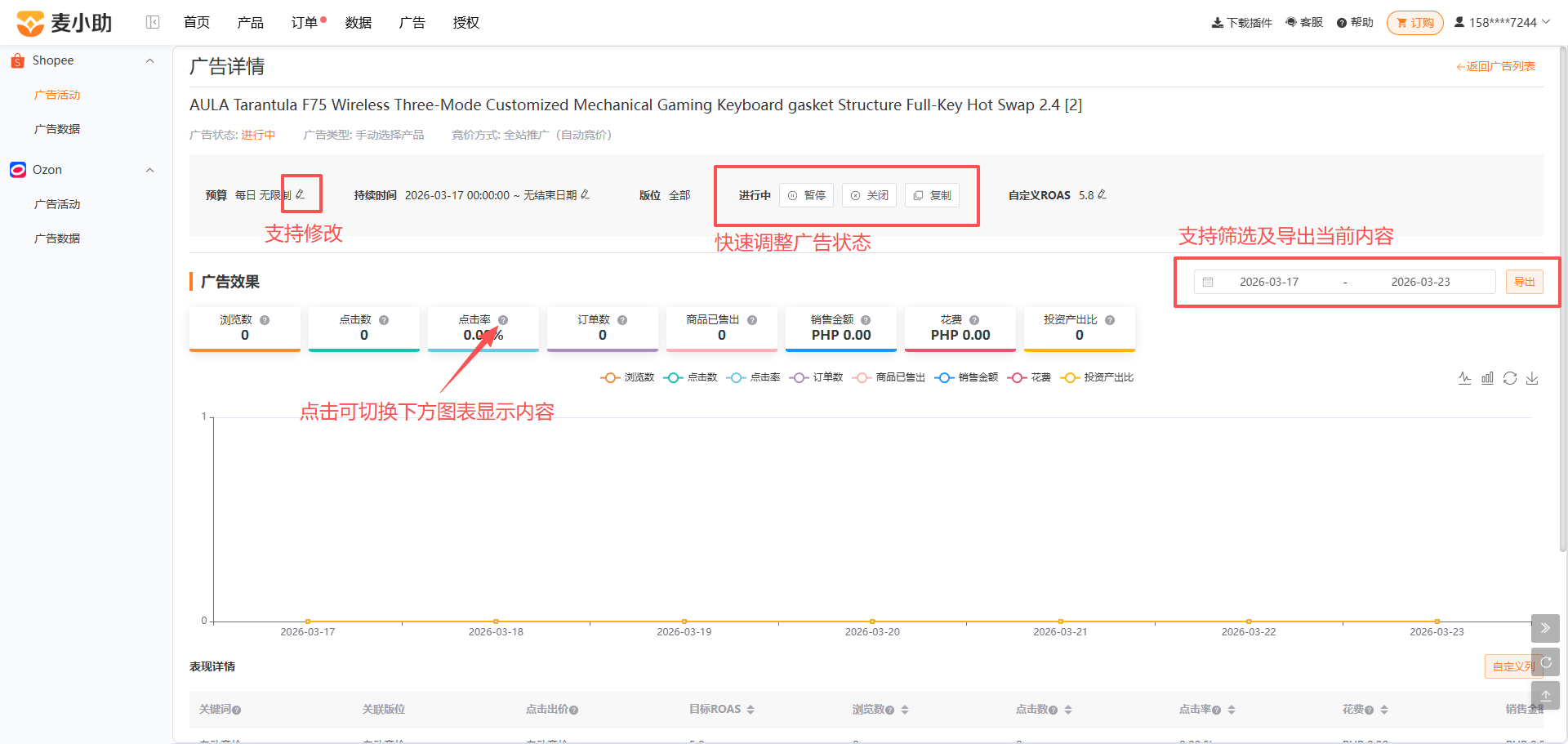
Task: Click the help icon beside 花费 card
Action: pyautogui.click(x=974, y=320)
